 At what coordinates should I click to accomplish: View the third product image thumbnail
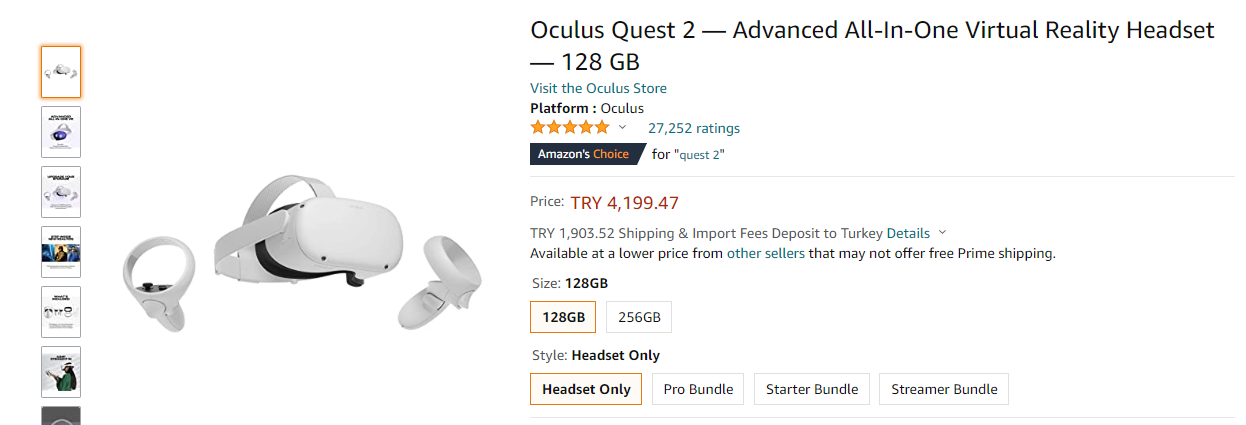coord(61,192)
